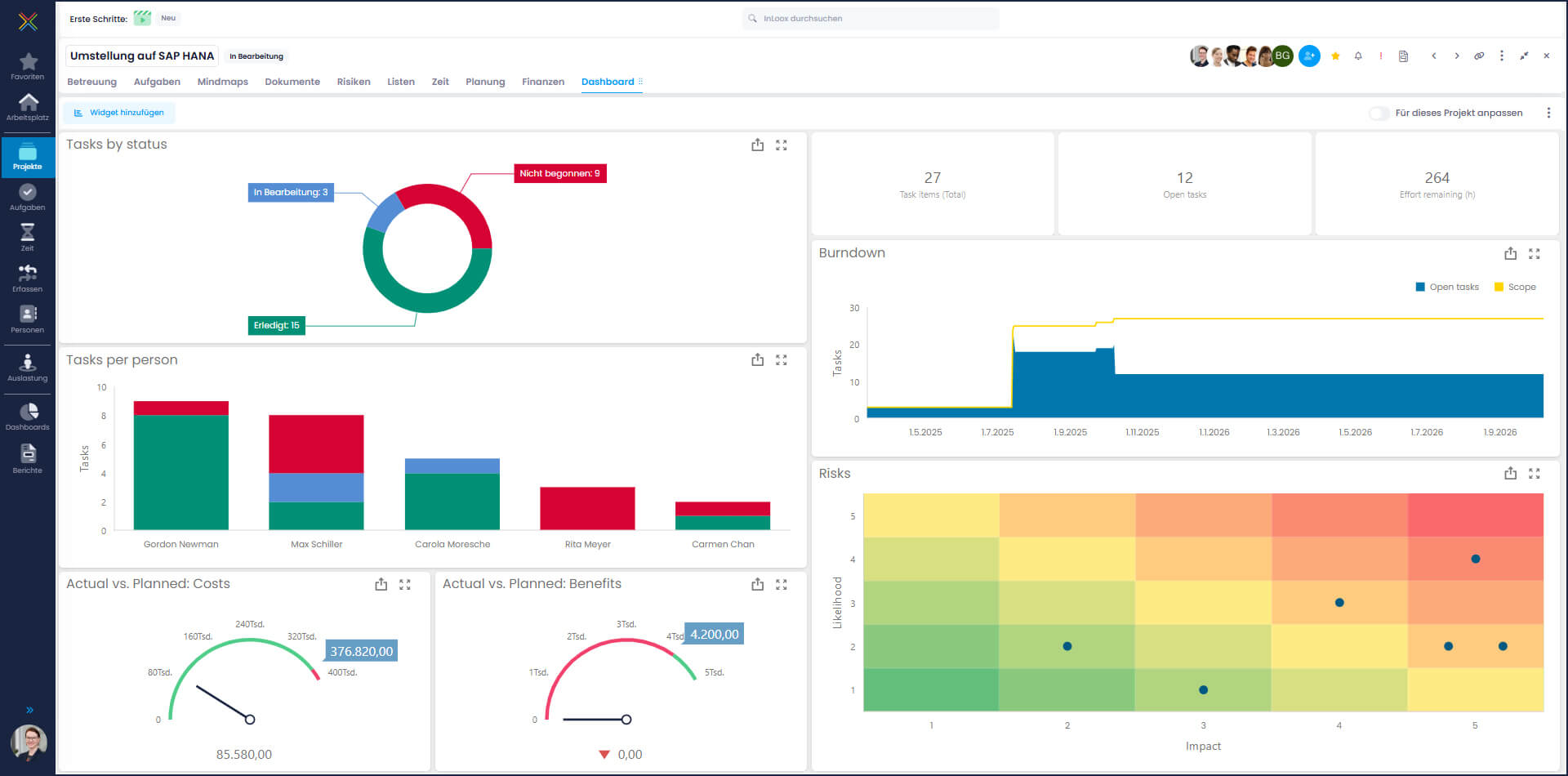Open the Burndown chart fullscreen
Viewport: 1568px width, 776px height.
point(1535,254)
